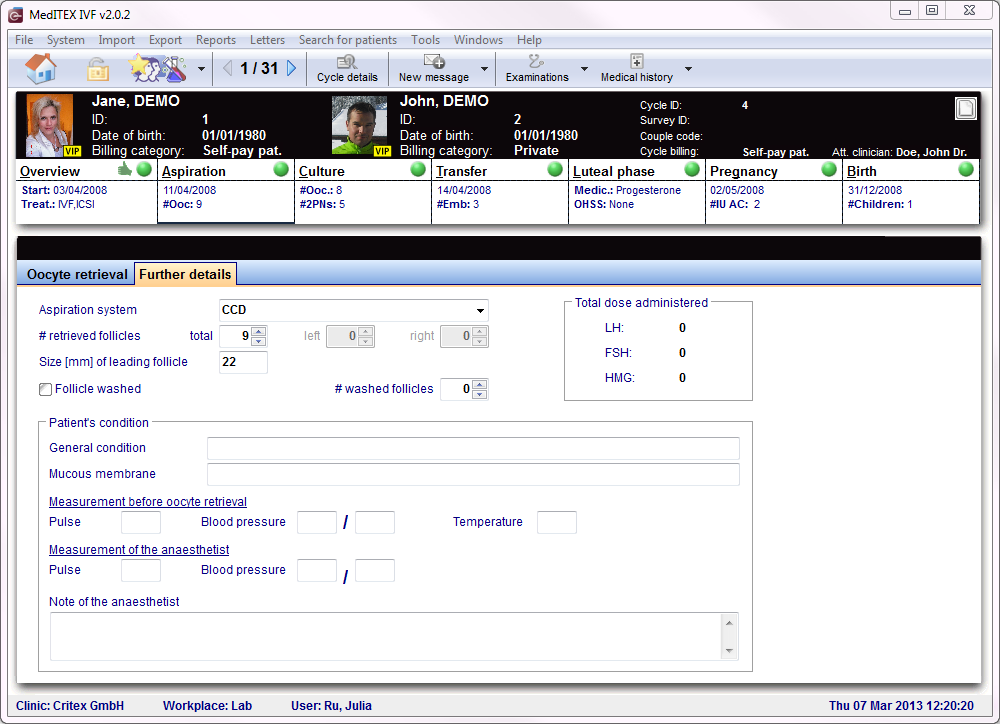Image resolution: width=1000 pixels, height=724 pixels.
Task: Click Measurement of the anaesthetist link
Action: pyautogui.click(x=139, y=550)
